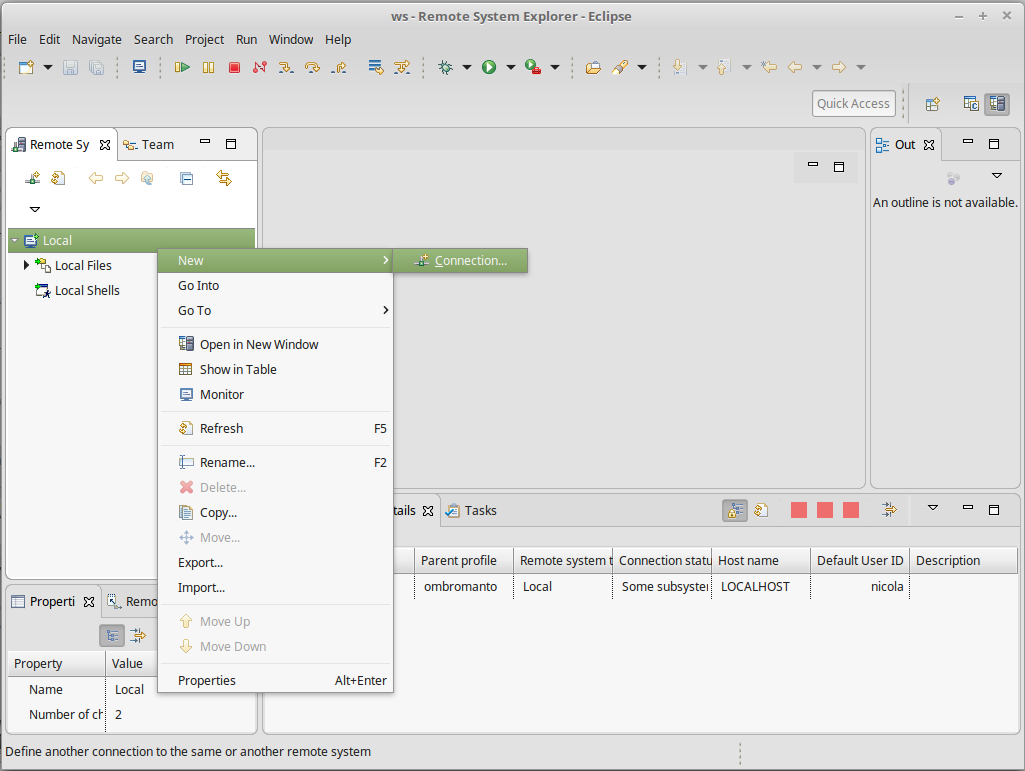This screenshot has width=1025, height=771.
Task: Click Collapse All icon in Remote Systems view
Action: pyautogui.click(x=186, y=178)
